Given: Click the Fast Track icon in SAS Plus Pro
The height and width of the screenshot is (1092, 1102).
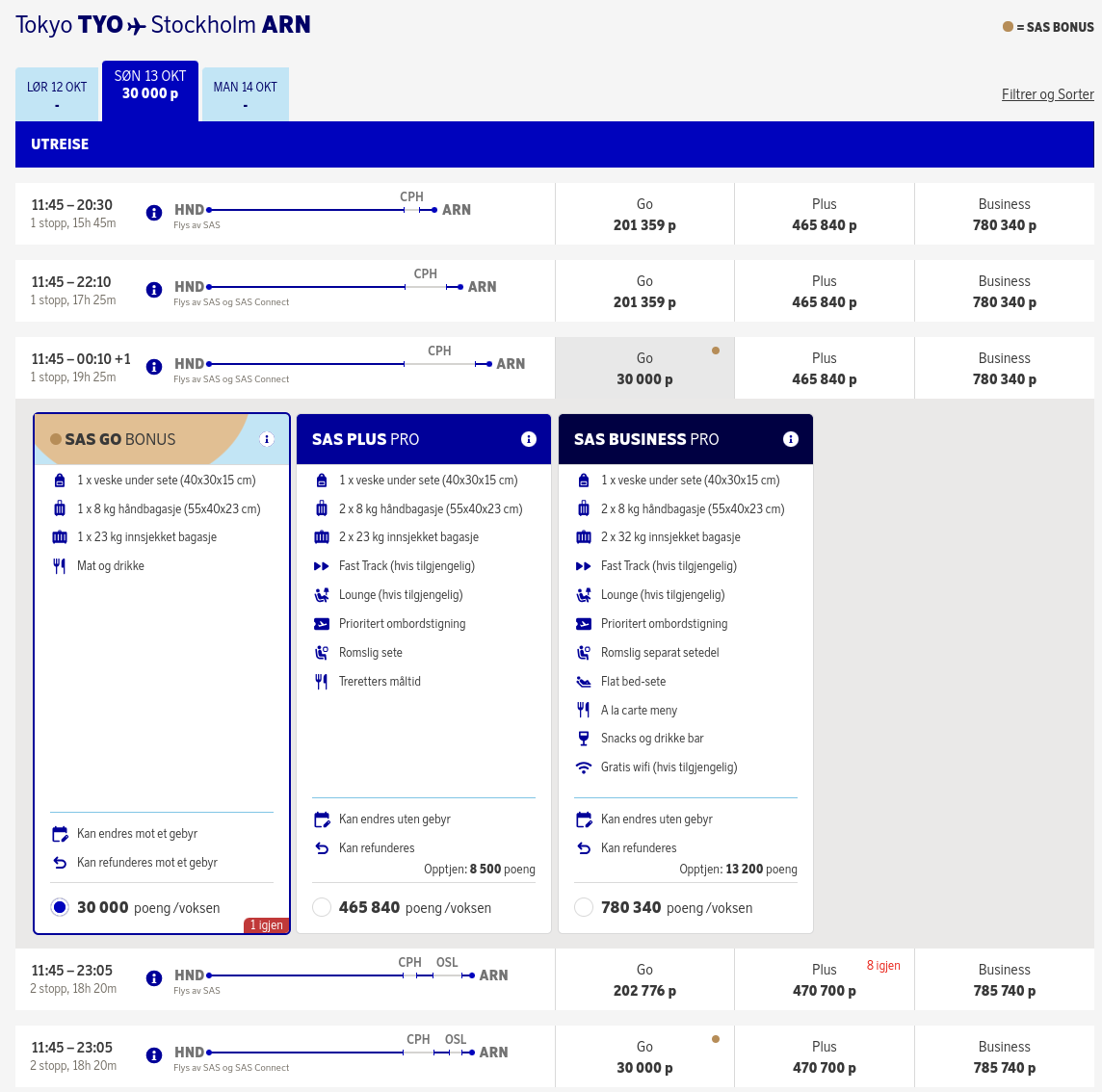Looking at the screenshot, I should (321, 566).
